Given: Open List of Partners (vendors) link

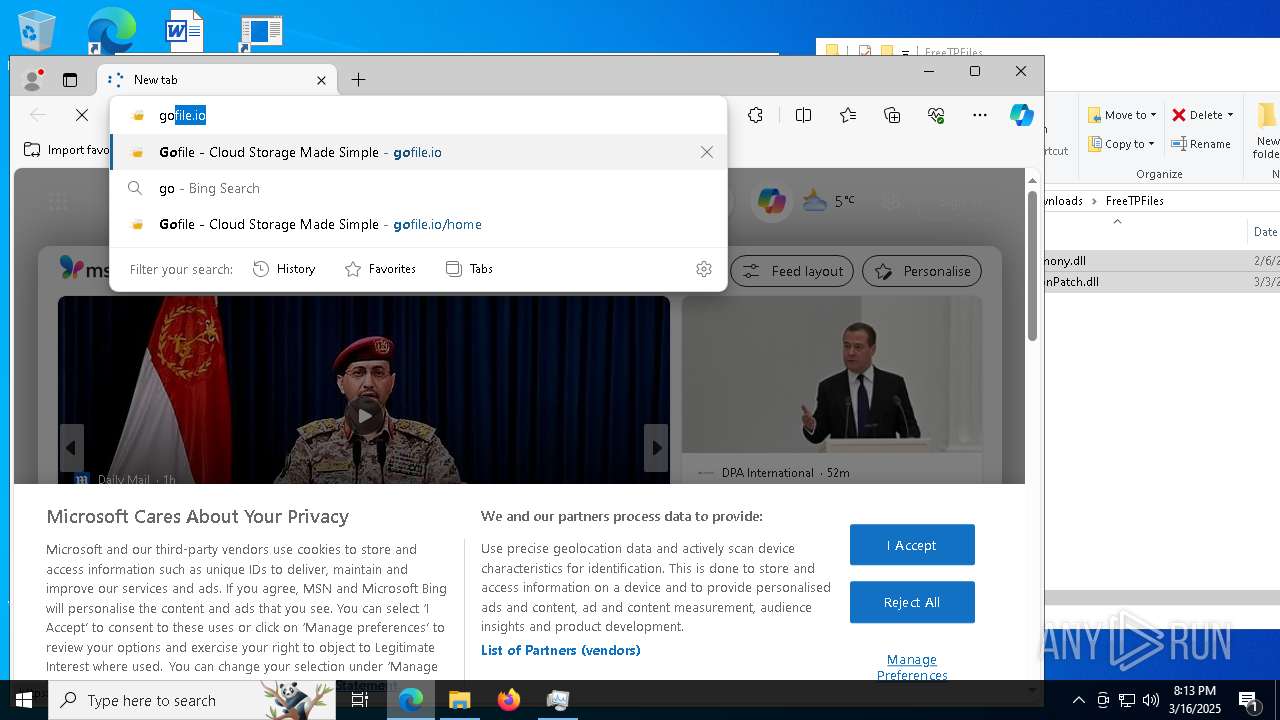Looking at the screenshot, I should tap(560, 650).
